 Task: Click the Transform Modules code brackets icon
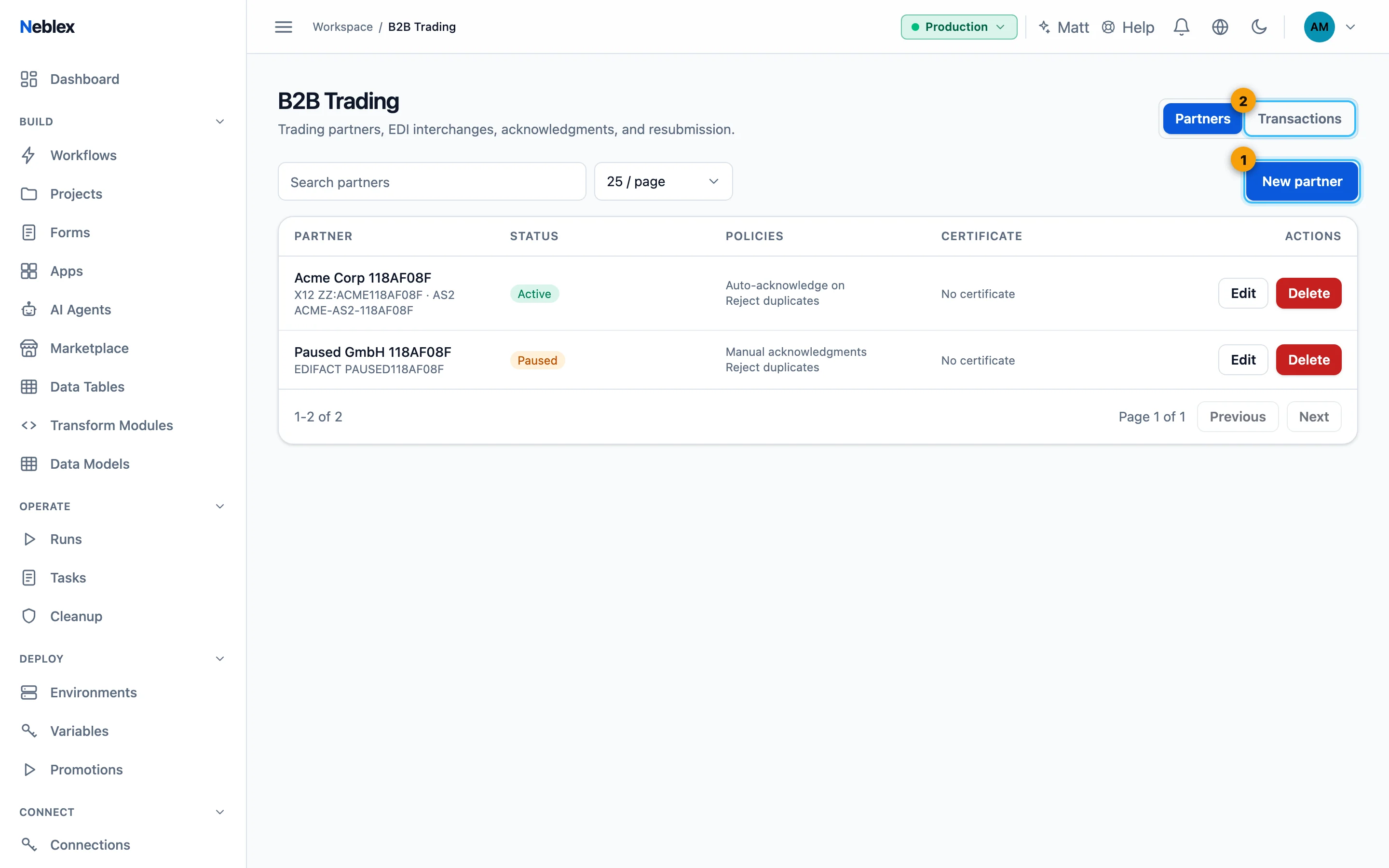click(x=29, y=425)
